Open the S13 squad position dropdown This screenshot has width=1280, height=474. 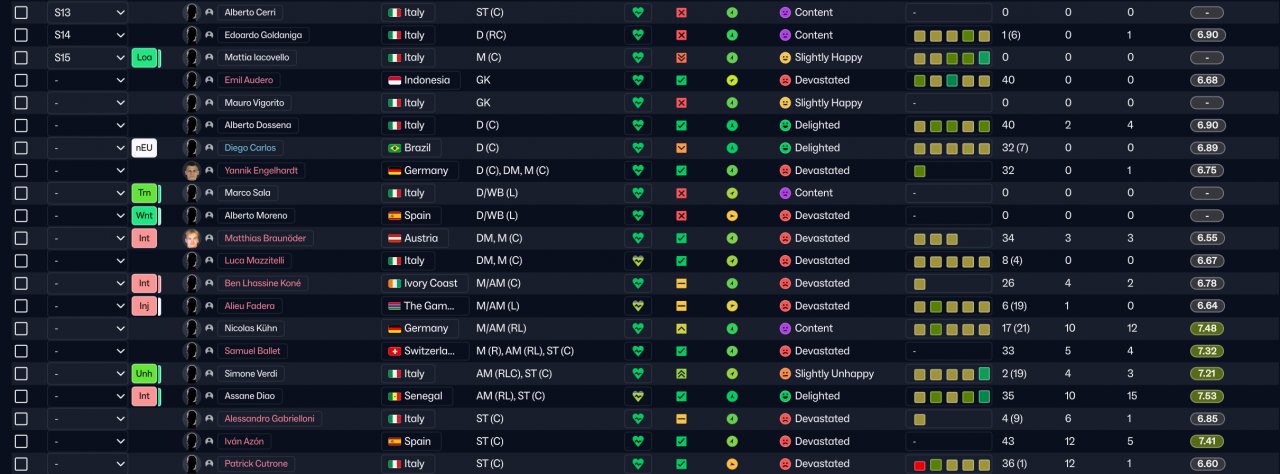[x=88, y=13]
